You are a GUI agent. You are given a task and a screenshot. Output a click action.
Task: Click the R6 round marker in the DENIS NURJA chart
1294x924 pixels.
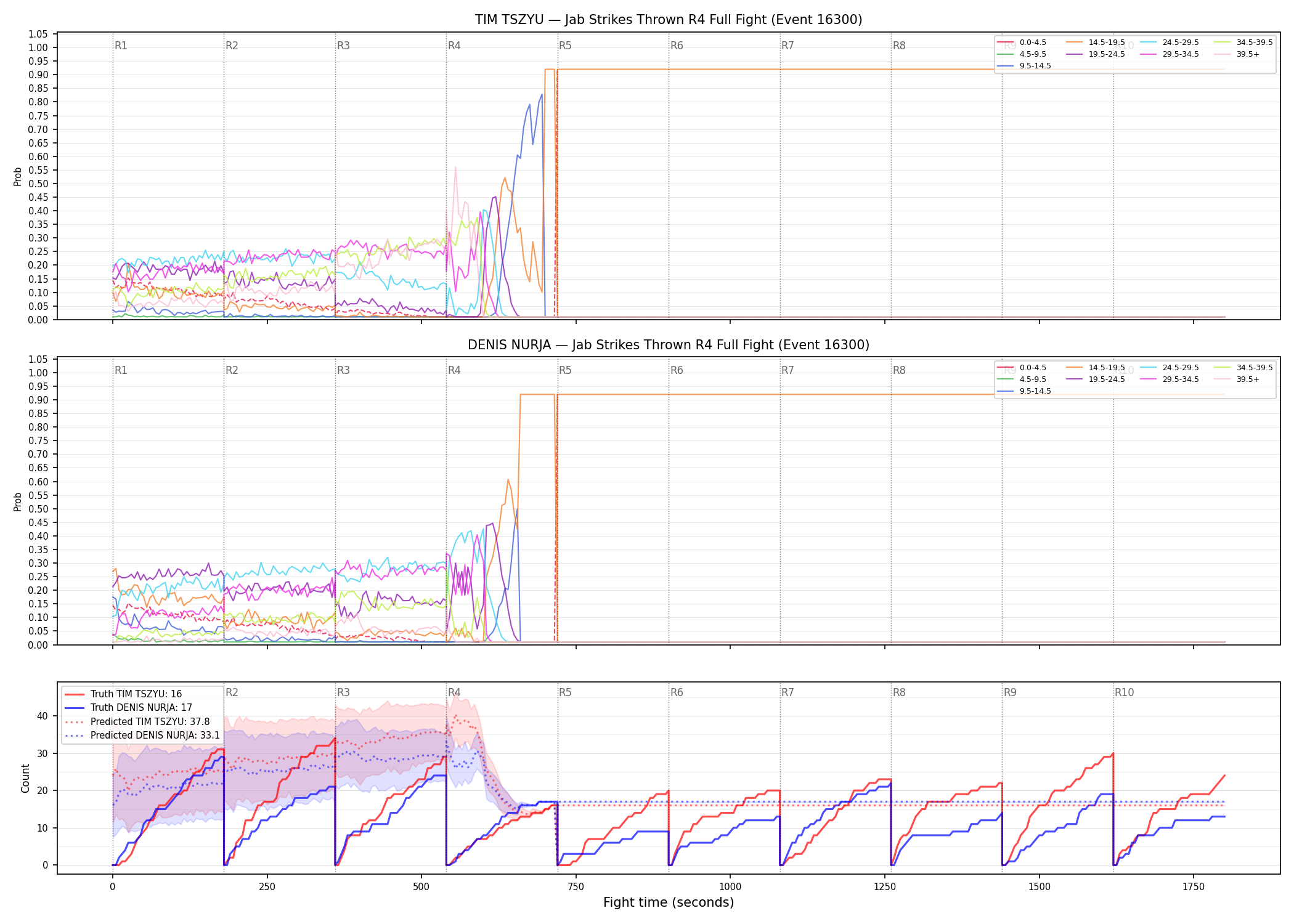[677, 370]
